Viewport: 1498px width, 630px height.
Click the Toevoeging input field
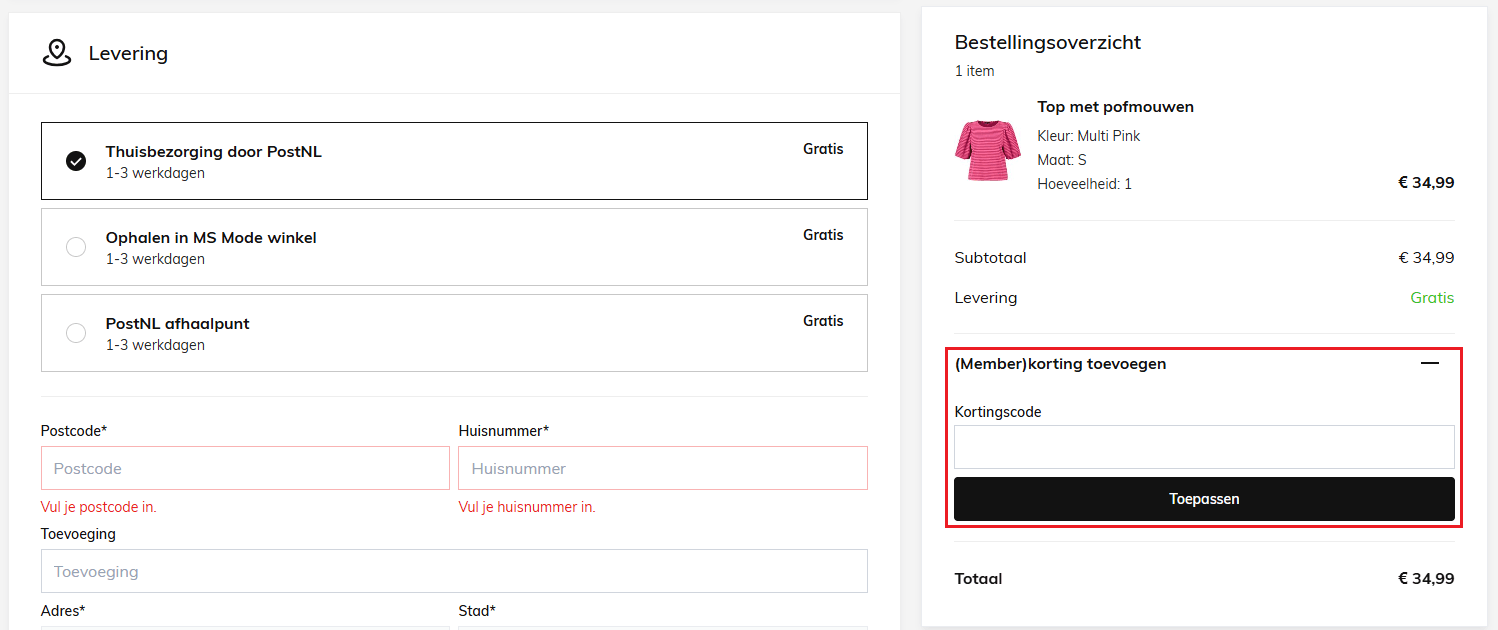tap(454, 571)
